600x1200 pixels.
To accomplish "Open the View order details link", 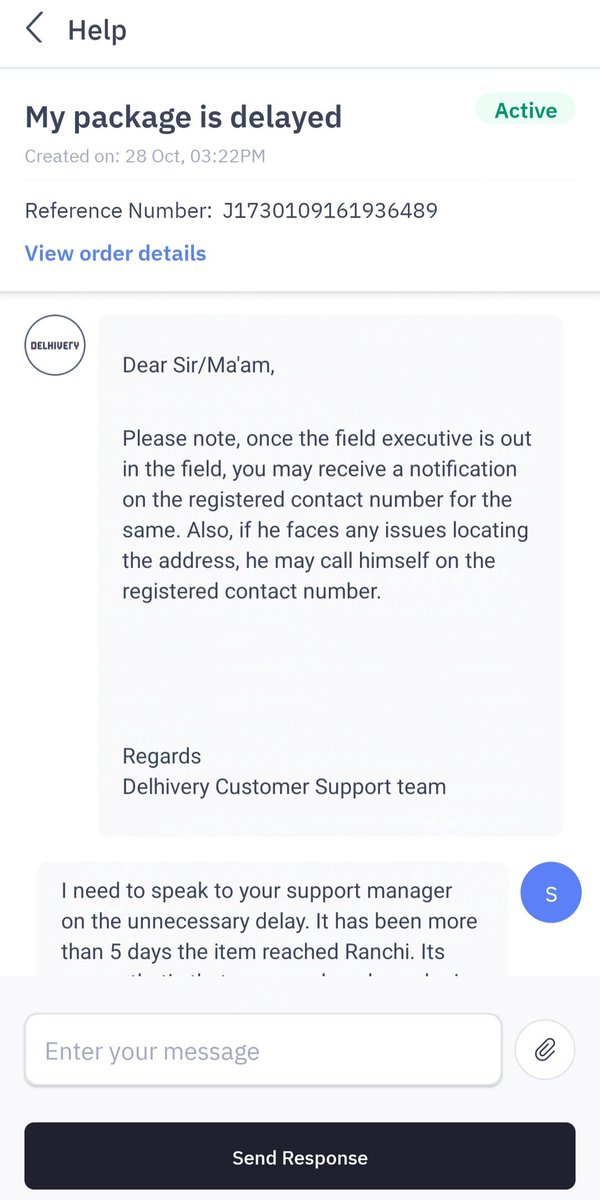I will coord(115,253).
